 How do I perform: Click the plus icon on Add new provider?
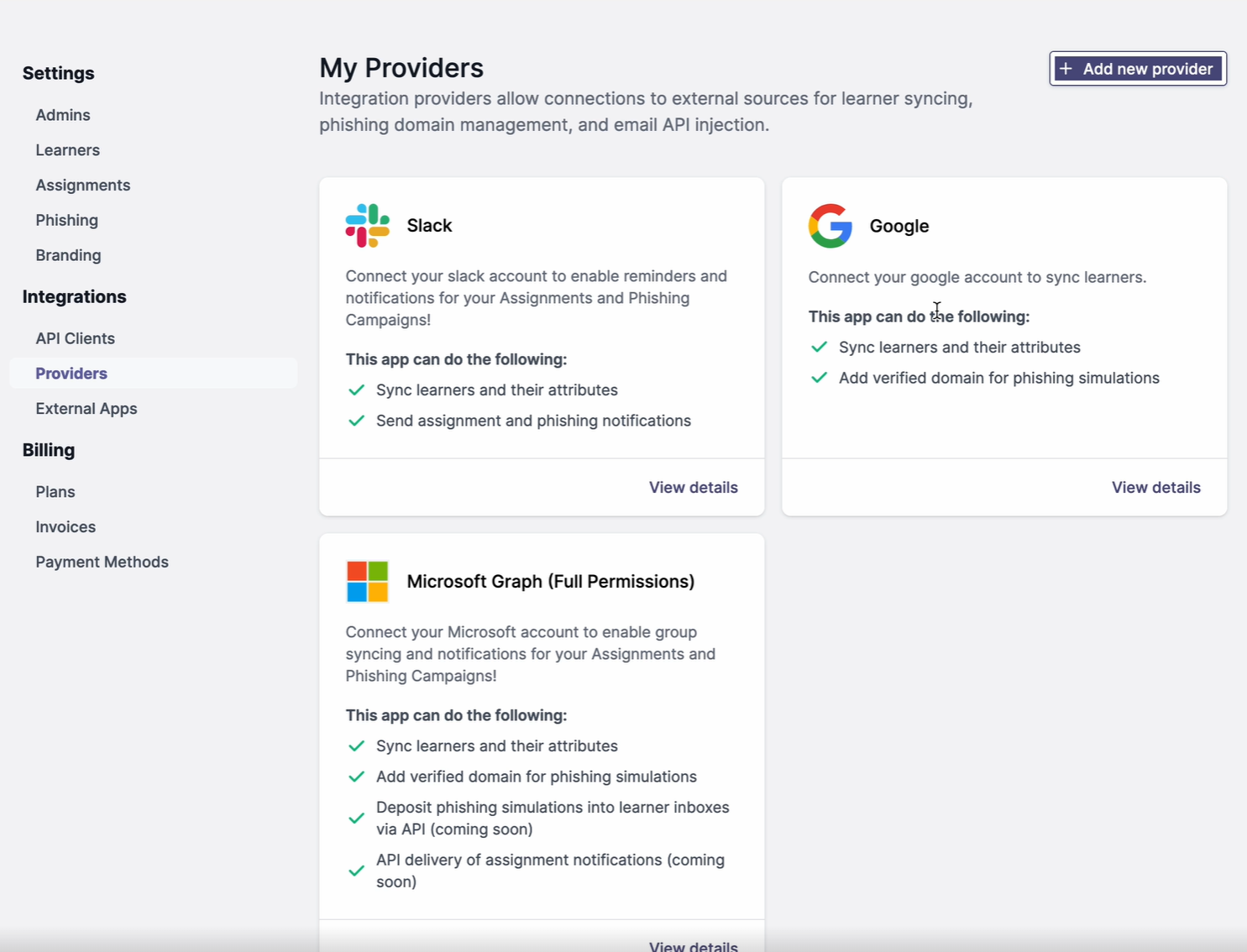(x=1066, y=69)
